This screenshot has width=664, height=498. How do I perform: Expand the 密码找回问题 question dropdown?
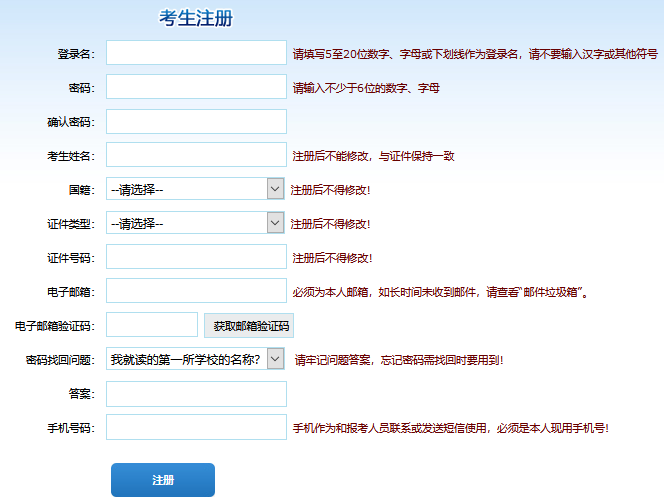coord(195,359)
